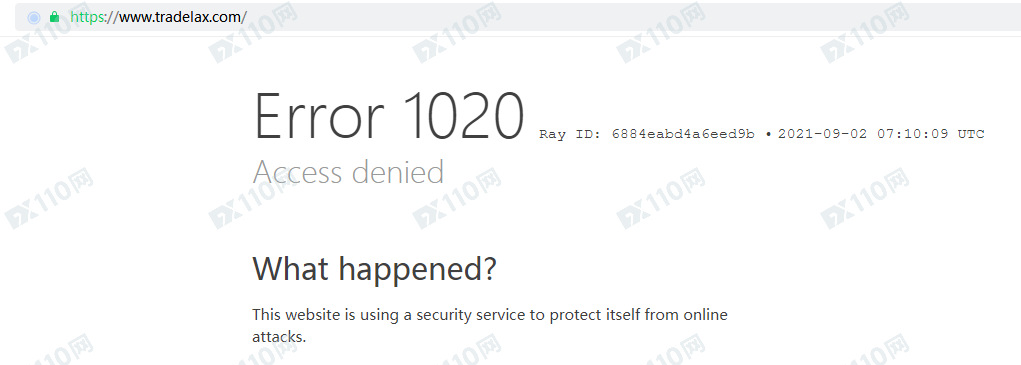Click the green https protocol text
Screen dimensions: 1021x365
[87, 18]
